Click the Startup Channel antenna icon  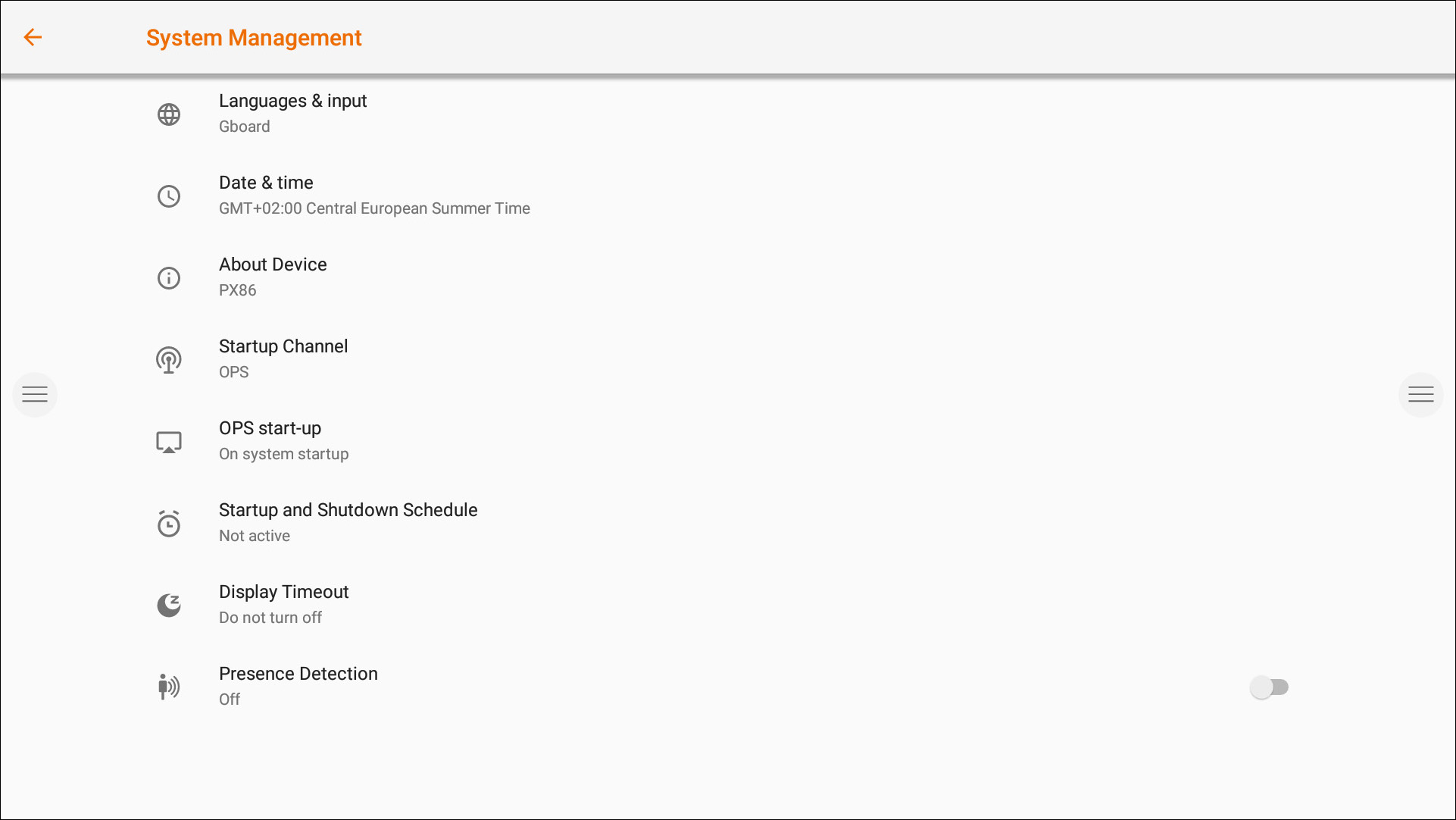[168, 360]
